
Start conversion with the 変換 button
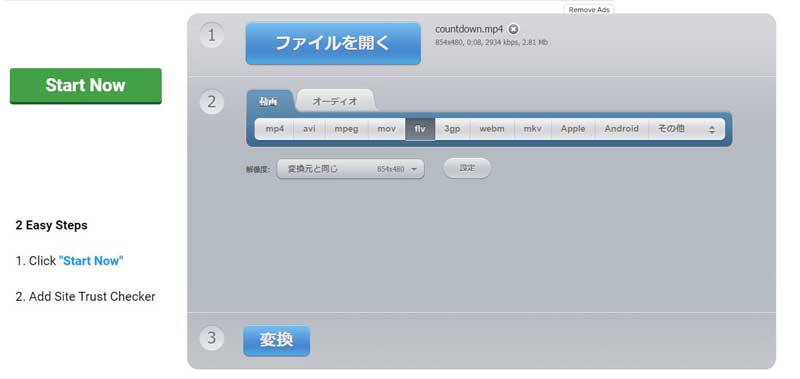tap(277, 340)
